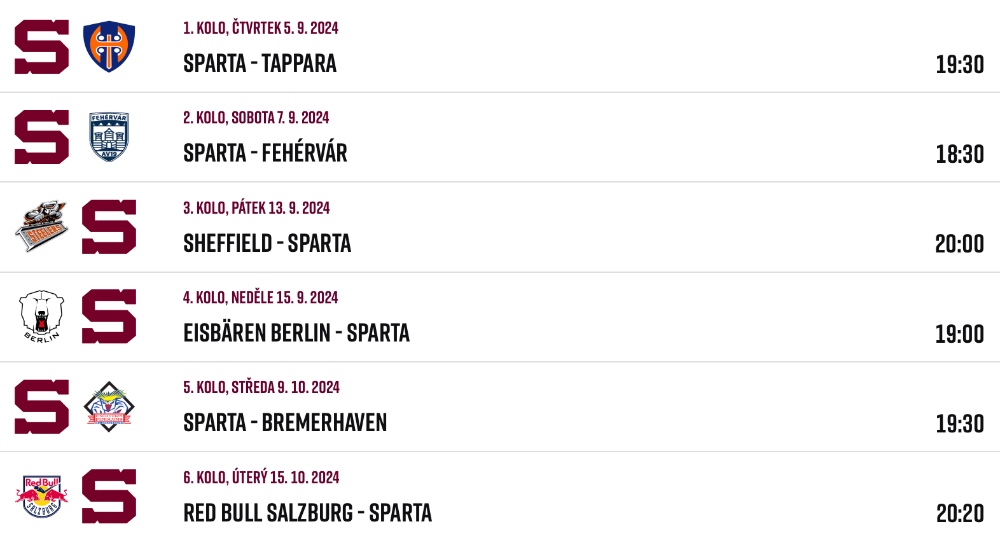This screenshot has width=1000, height=538.
Task: Click the Fehérvár AV19 crest logo
Action: click(x=109, y=137)
